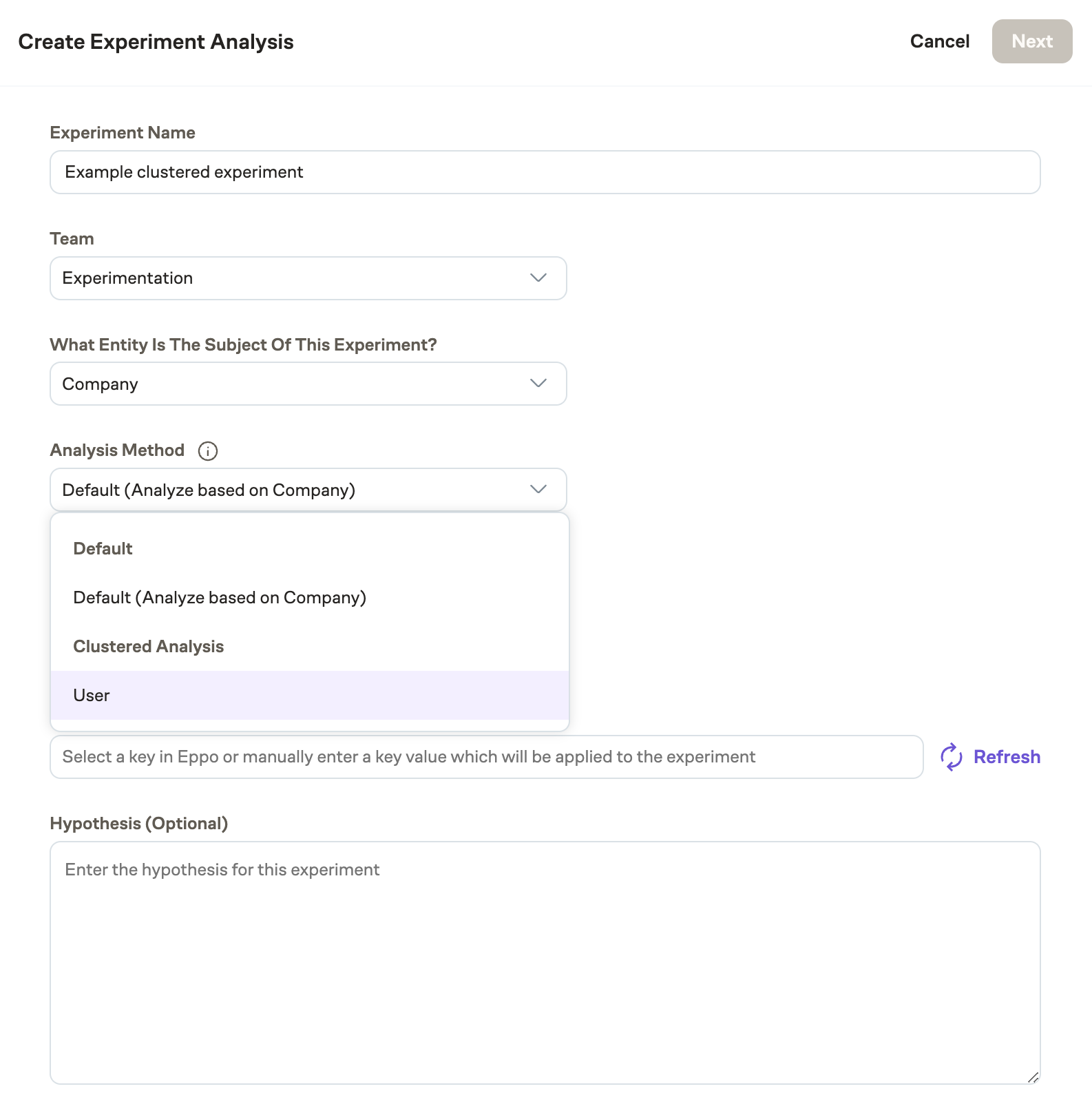
Task: Open the entity dropdown showing Company
Action: click(307, 384)
